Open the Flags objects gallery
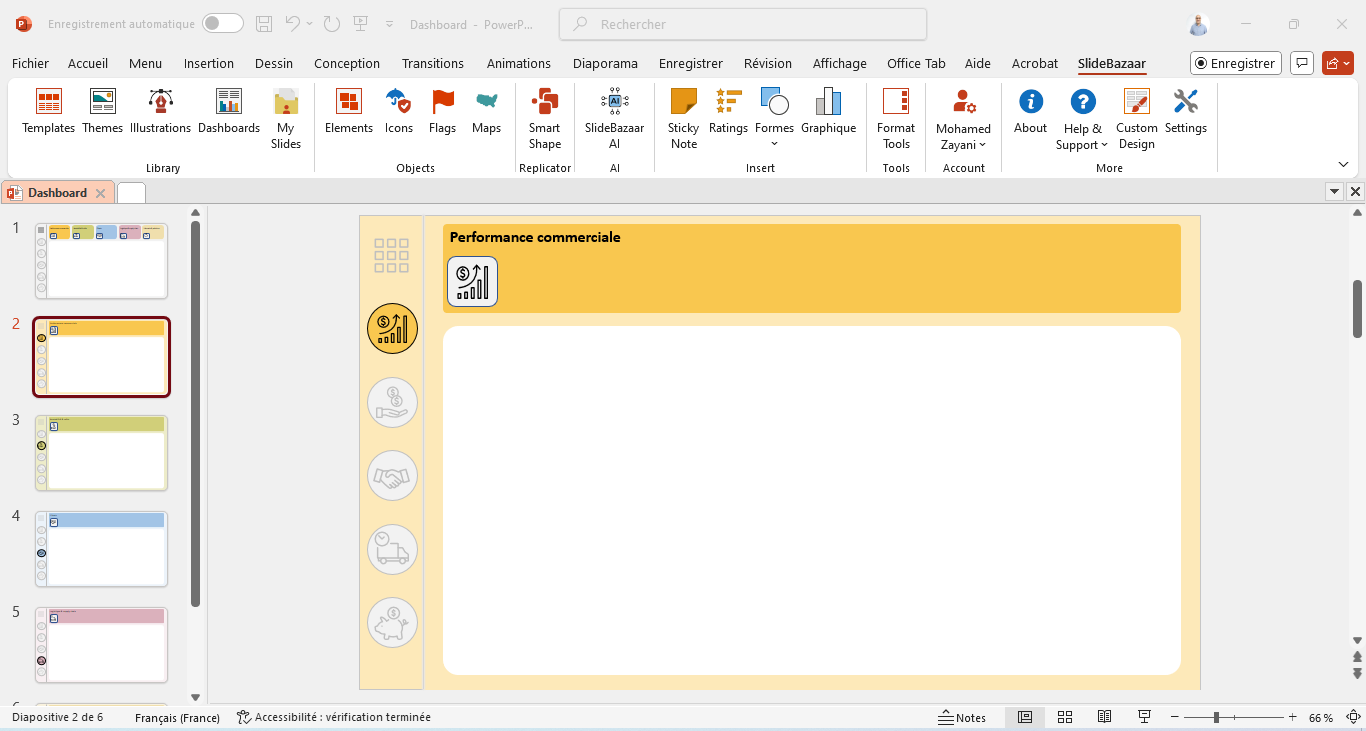Image resolution: width=1366 pixels, height=731 pixels. tap(442, 111)
